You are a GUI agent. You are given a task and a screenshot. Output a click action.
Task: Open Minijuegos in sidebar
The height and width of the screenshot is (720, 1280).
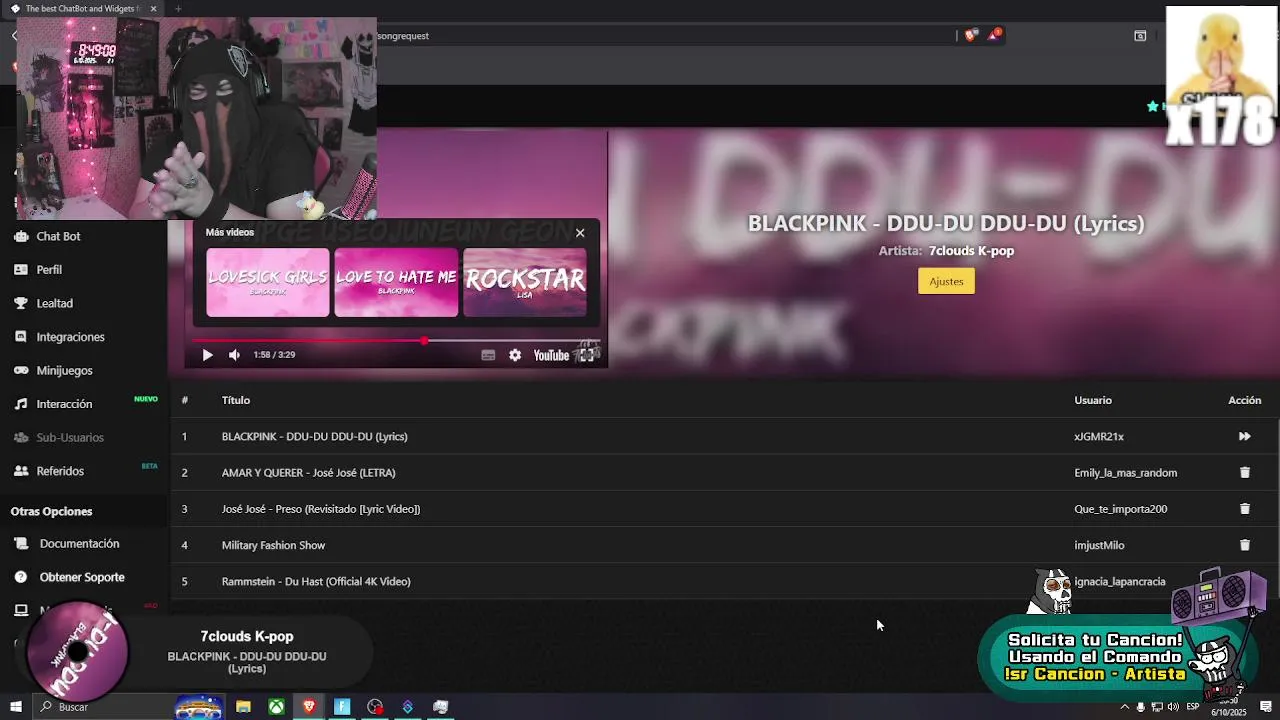tap(64, 370)
